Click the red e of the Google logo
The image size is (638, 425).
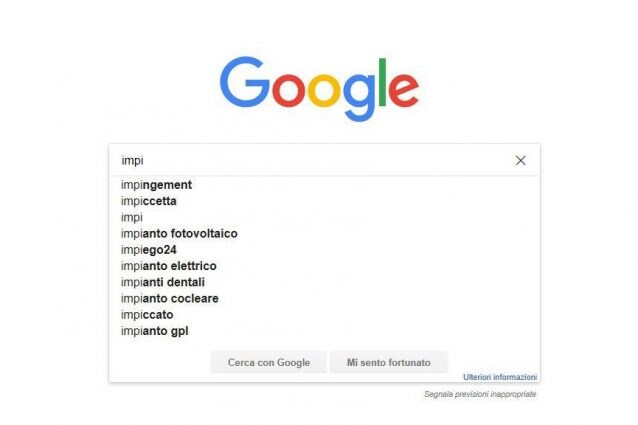point(404,89)
